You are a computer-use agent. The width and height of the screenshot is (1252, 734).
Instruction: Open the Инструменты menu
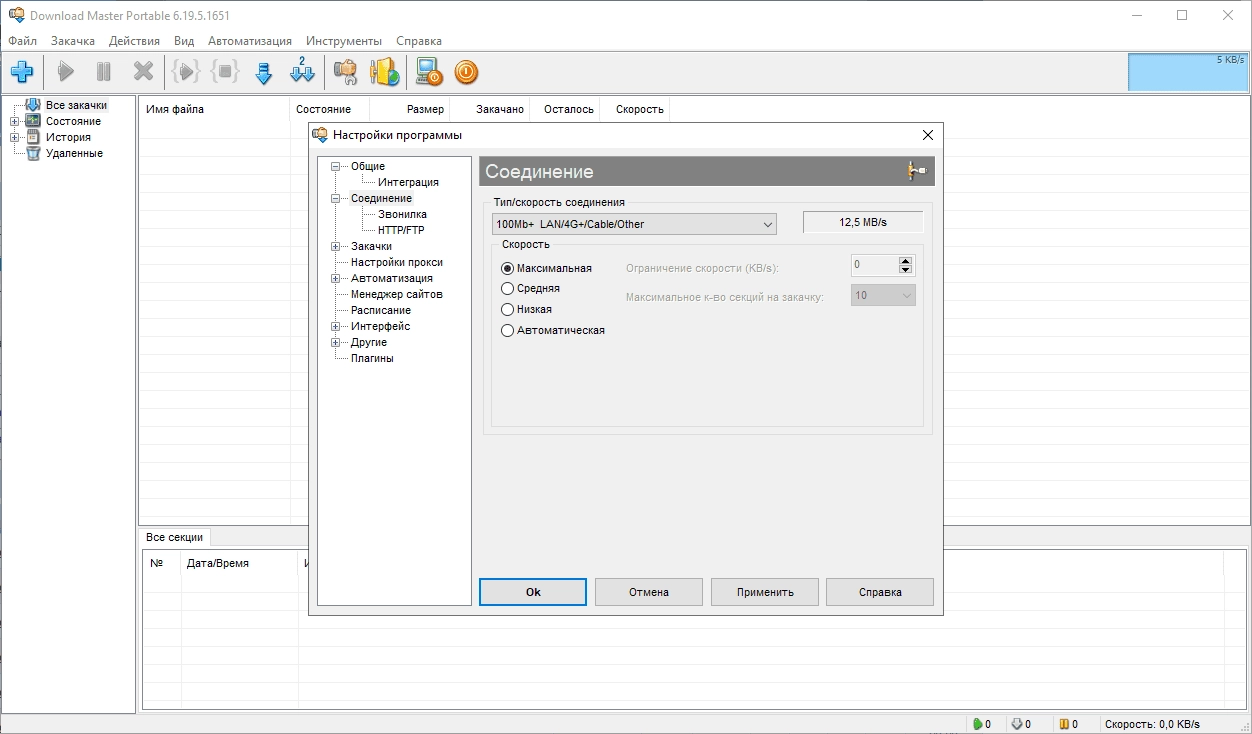344,41
